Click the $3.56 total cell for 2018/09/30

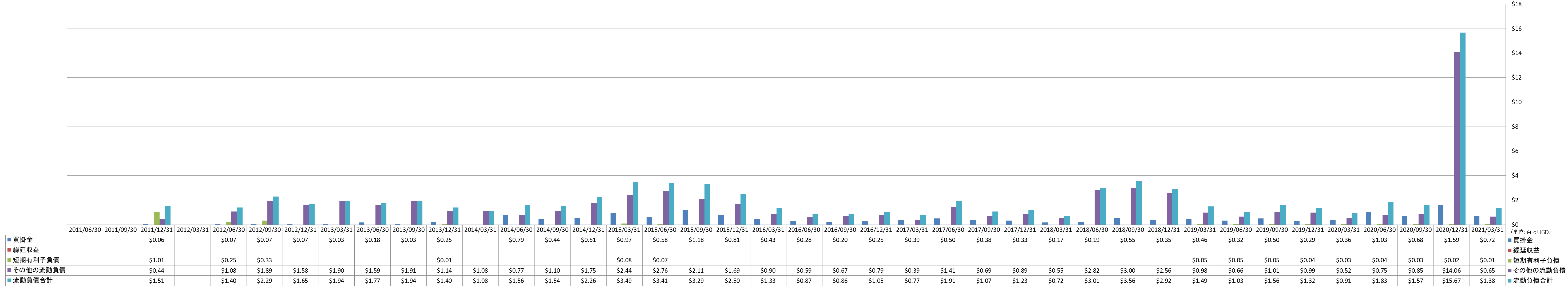(x=1127, y=280)
